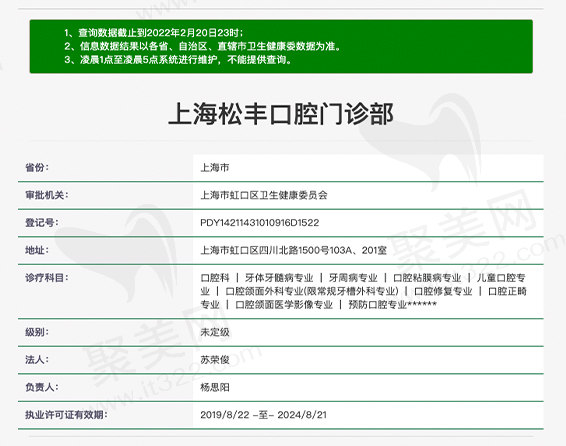The image size is (566, 446).
Task: Select the responsible person 杨思阳
Action: pyautogui.click(x=215, y=387)
